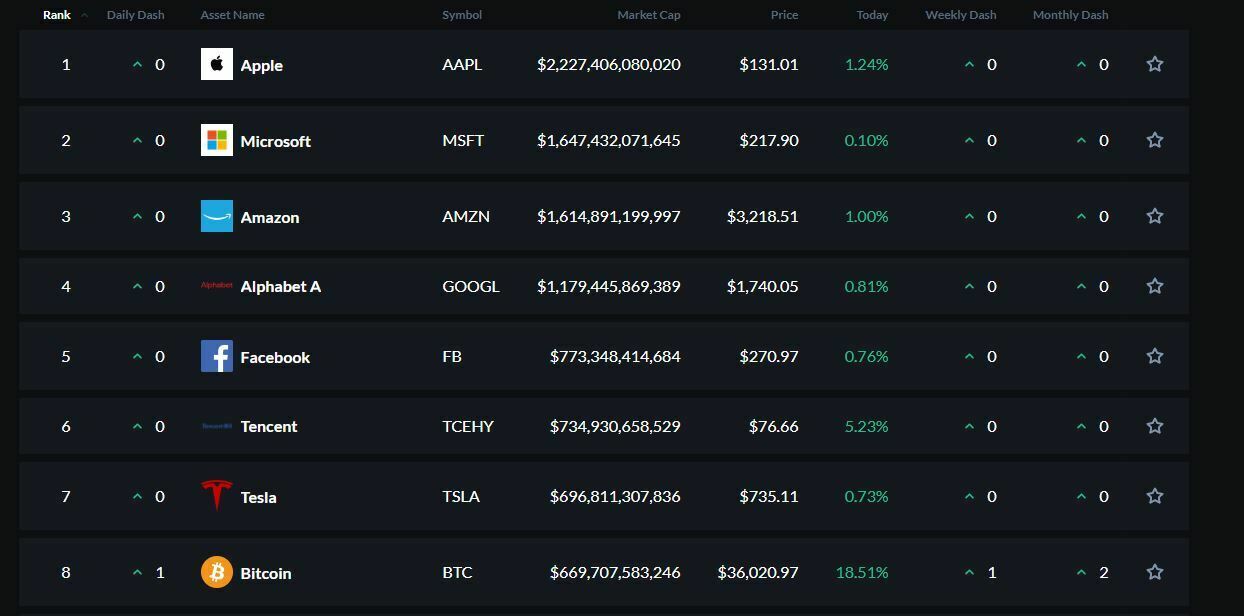The width and height of the screenshot is (1244, 616).
Task: Click the Alphabet A logo
Action: [x=216, y=286]
